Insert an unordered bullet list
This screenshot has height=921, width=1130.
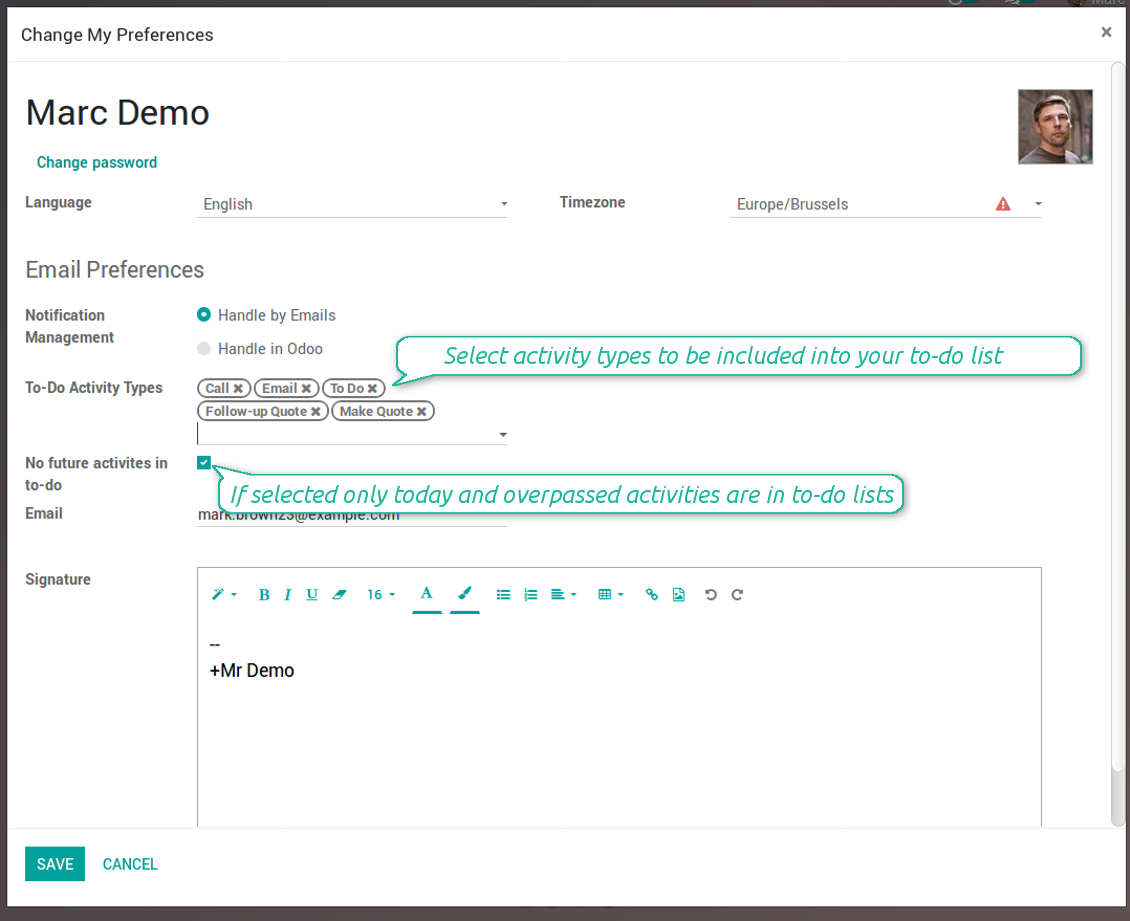click(x=504, y=595)
